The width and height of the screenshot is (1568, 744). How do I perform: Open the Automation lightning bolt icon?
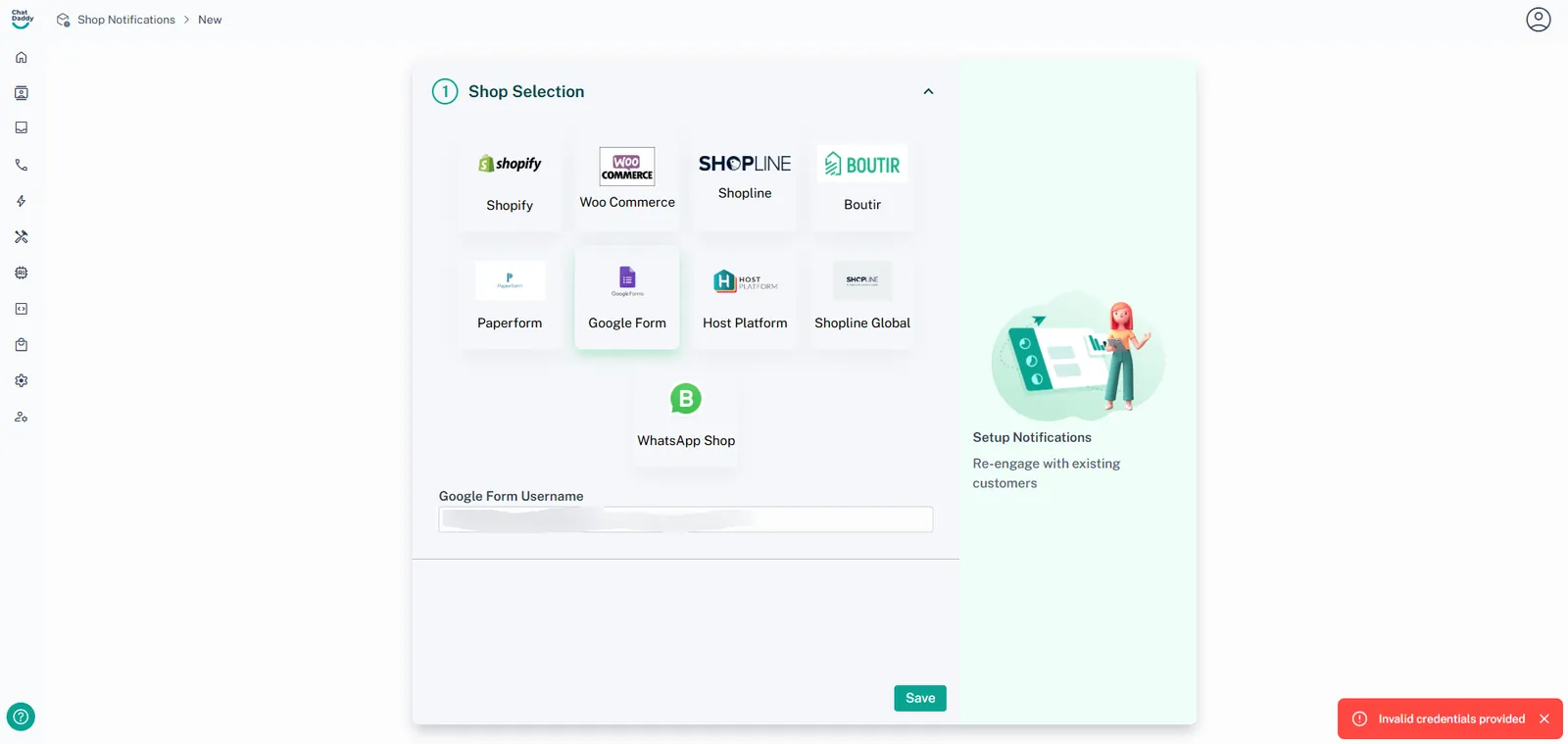click(x=22, y=201)
